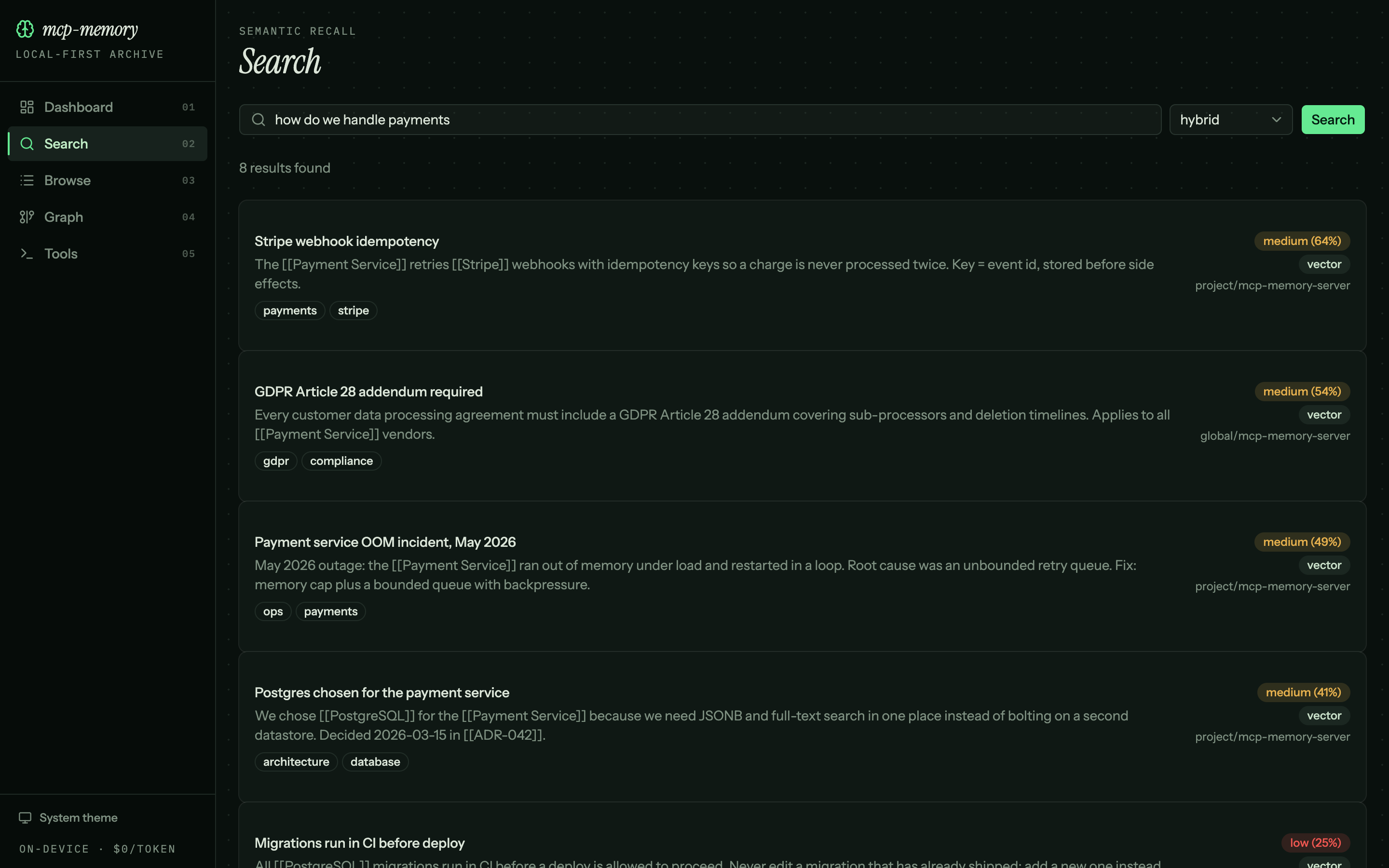1389x868 pixels.
Task: Click the stripe tag
Action: click(x=353, y=311)
